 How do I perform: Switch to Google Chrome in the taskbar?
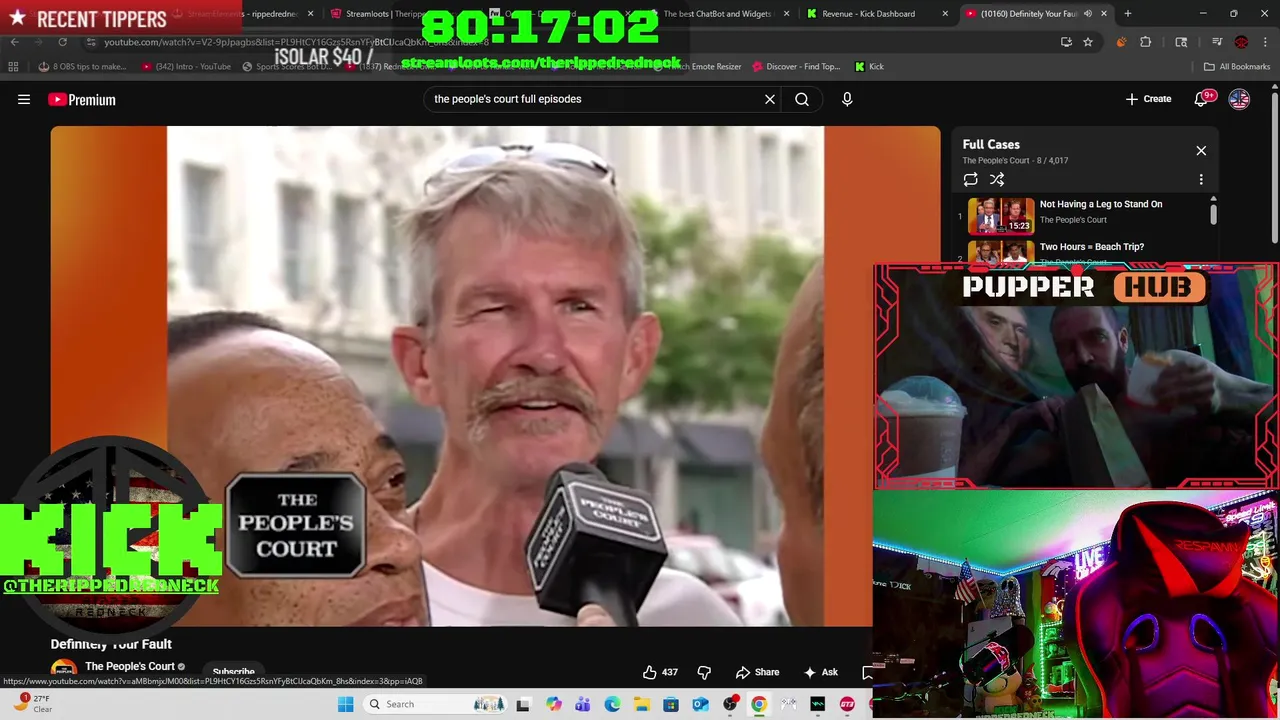tap(759, 704)
